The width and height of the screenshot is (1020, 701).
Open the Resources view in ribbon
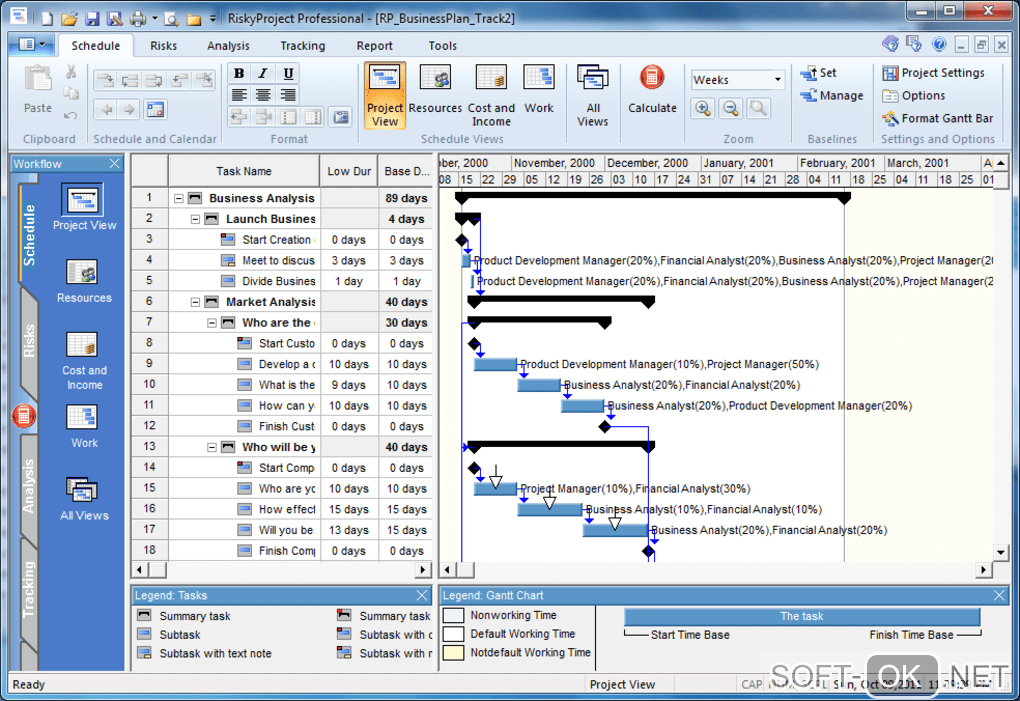[435, 90]
